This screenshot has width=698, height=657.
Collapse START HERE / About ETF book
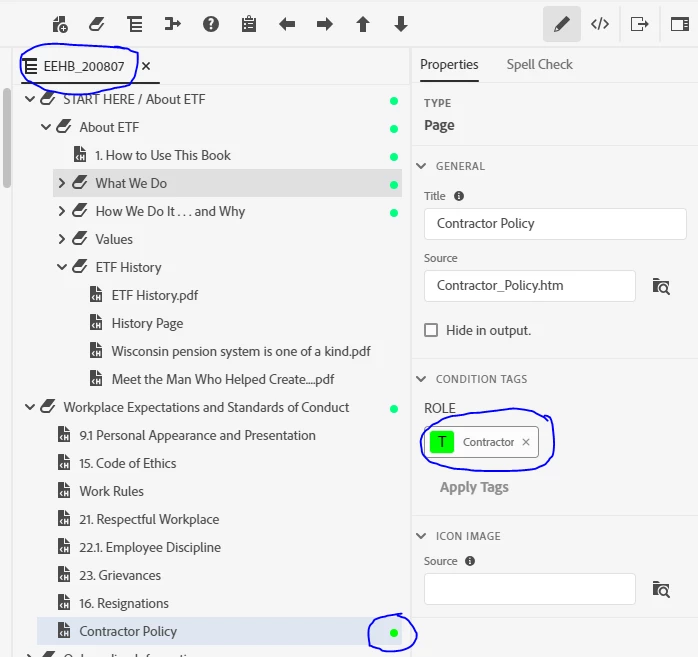tap(30, 99)
